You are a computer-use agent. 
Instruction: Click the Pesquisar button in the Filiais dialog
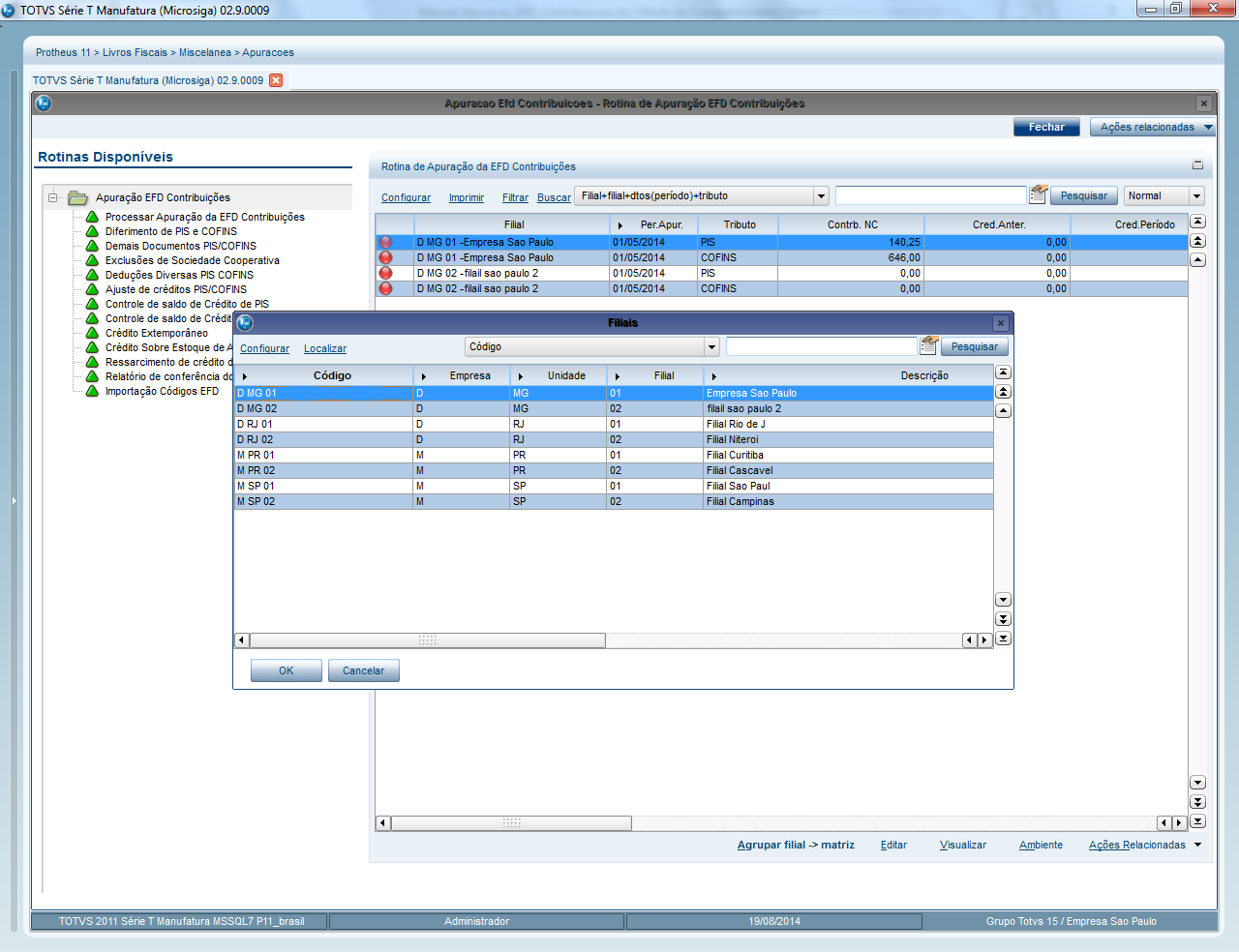pos(975,346)
